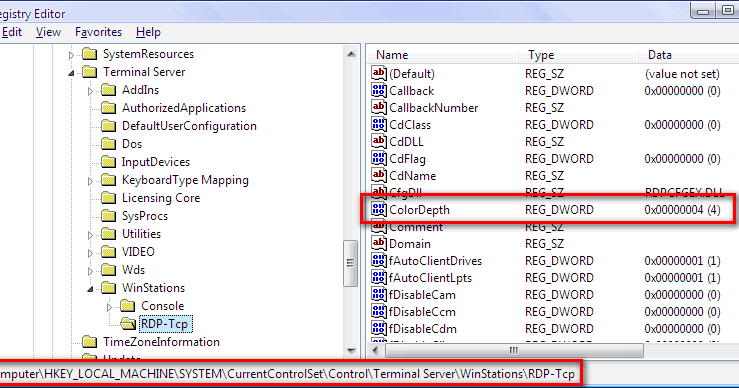Click the tree pane vertical scrollbar thumb
Image resolution: width=739 pixels, height=388 pixels.
(x=350, y=263)
